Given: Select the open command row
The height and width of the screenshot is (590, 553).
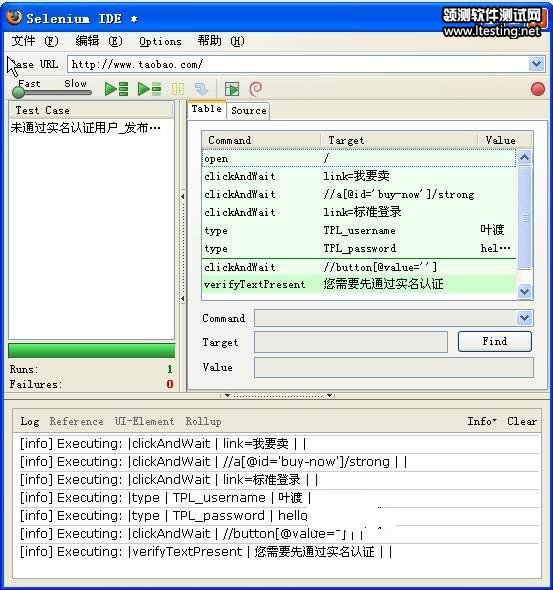Looking at the screenshot, I should [359, 158].
